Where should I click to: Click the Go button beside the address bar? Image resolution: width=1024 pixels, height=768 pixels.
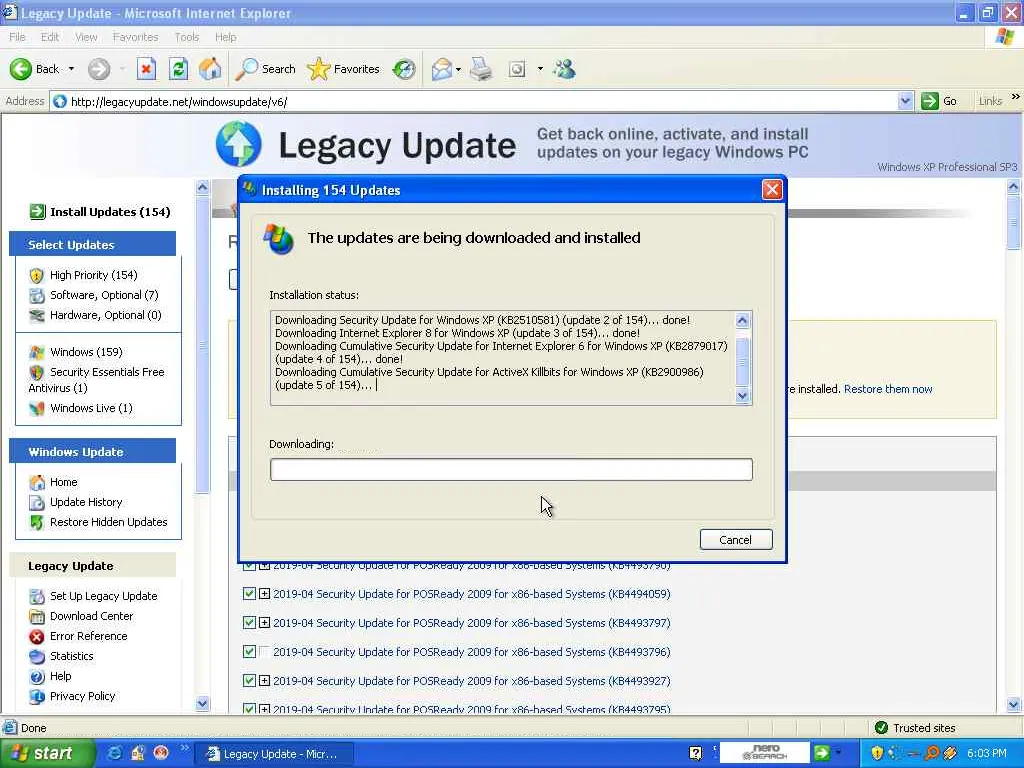pos(939,101)
